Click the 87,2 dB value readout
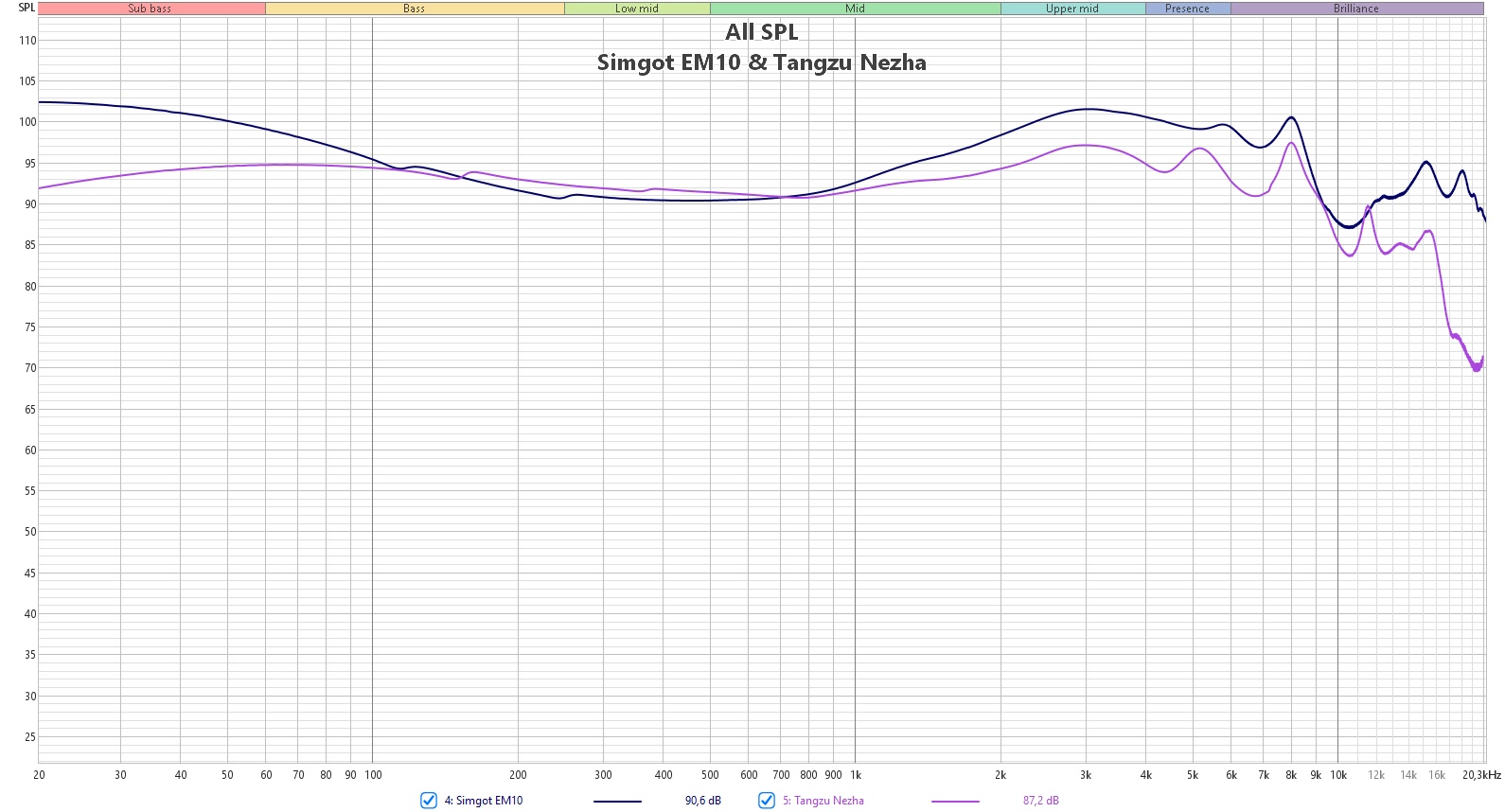 pyautogui.click(x=1041, y=801)
